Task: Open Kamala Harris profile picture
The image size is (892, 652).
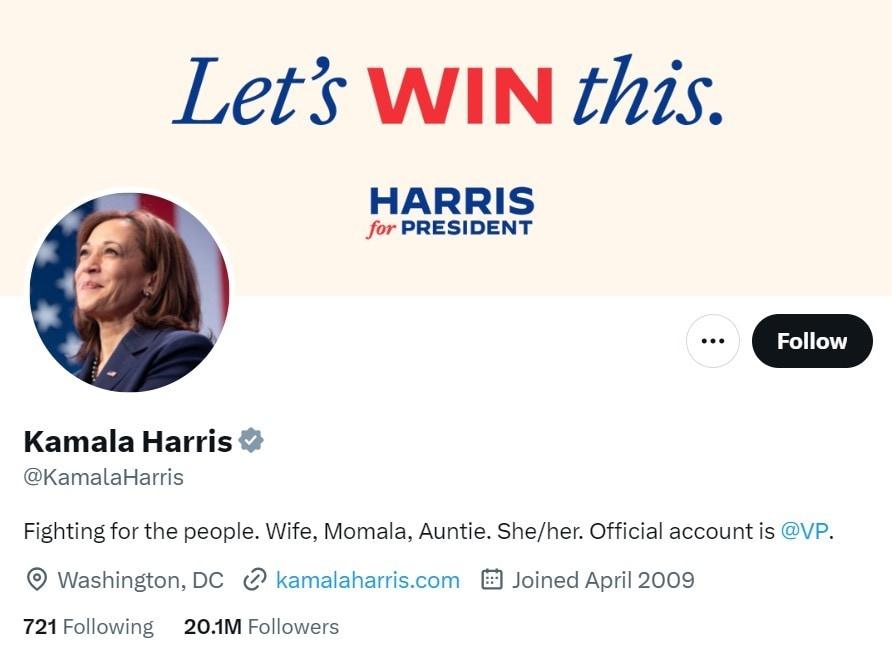Action: (130, 292)
